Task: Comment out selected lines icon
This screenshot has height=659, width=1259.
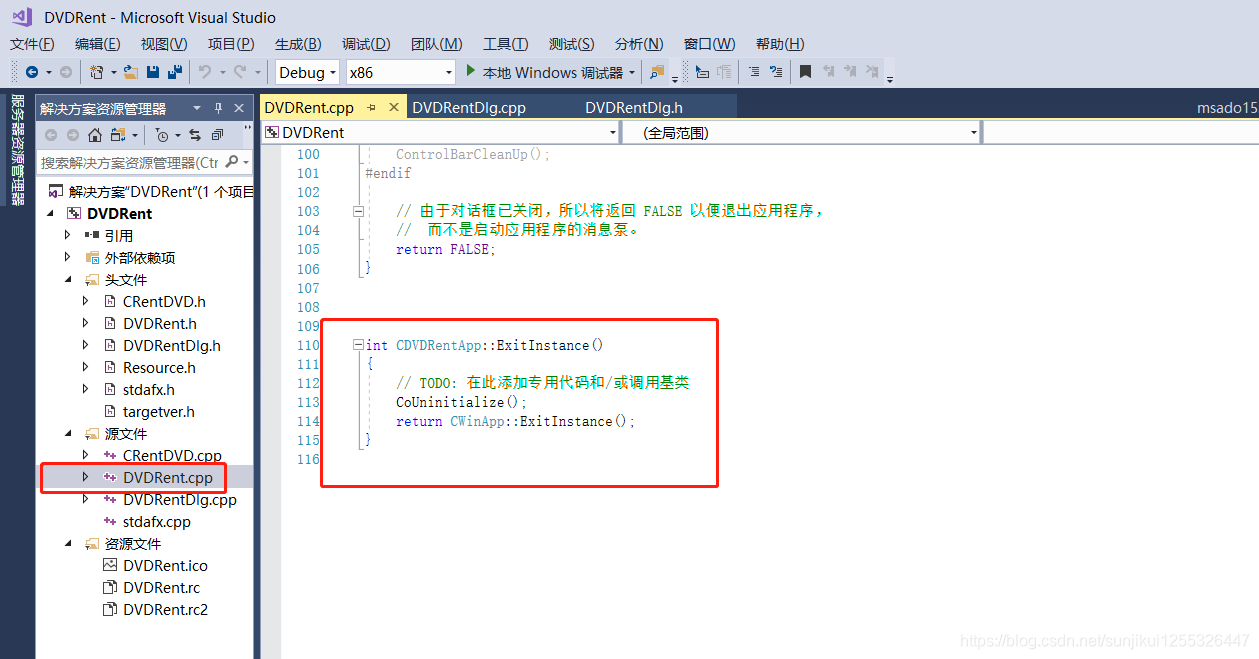Action: click(x=754, y=72)
